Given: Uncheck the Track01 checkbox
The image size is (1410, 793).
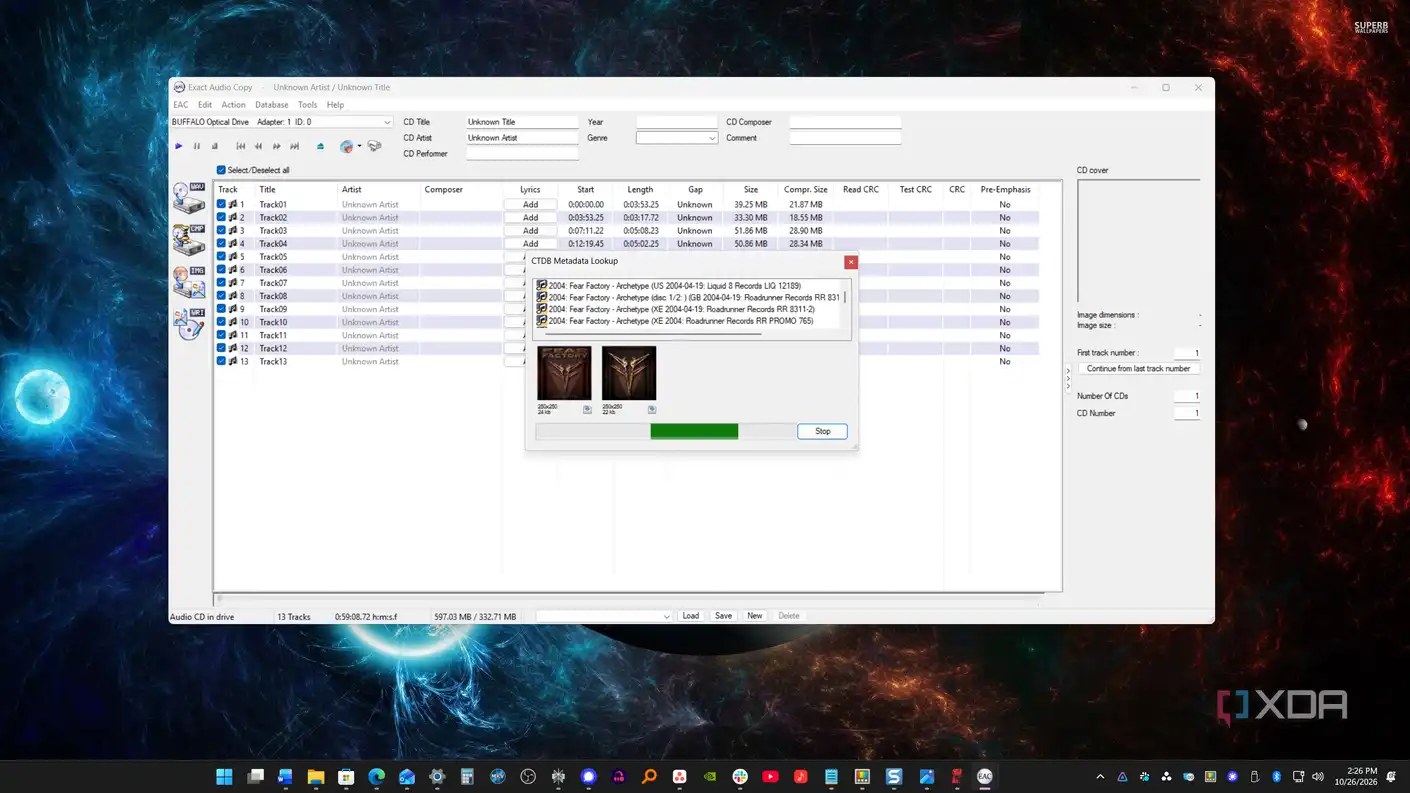Looking at the screenshot, I should [x=221, y=204].
